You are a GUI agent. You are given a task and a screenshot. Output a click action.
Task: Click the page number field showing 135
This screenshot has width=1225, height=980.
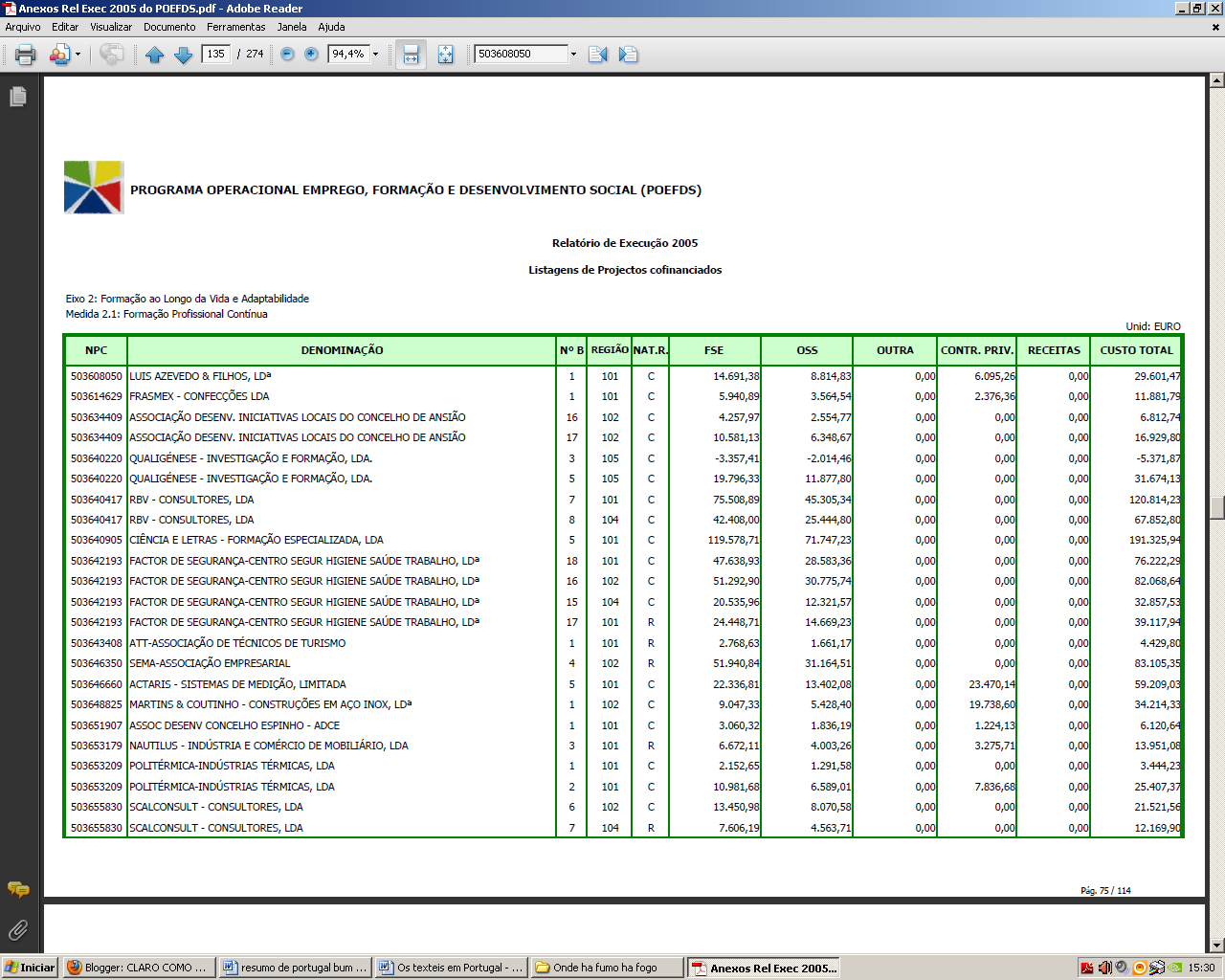coord(216,54)
